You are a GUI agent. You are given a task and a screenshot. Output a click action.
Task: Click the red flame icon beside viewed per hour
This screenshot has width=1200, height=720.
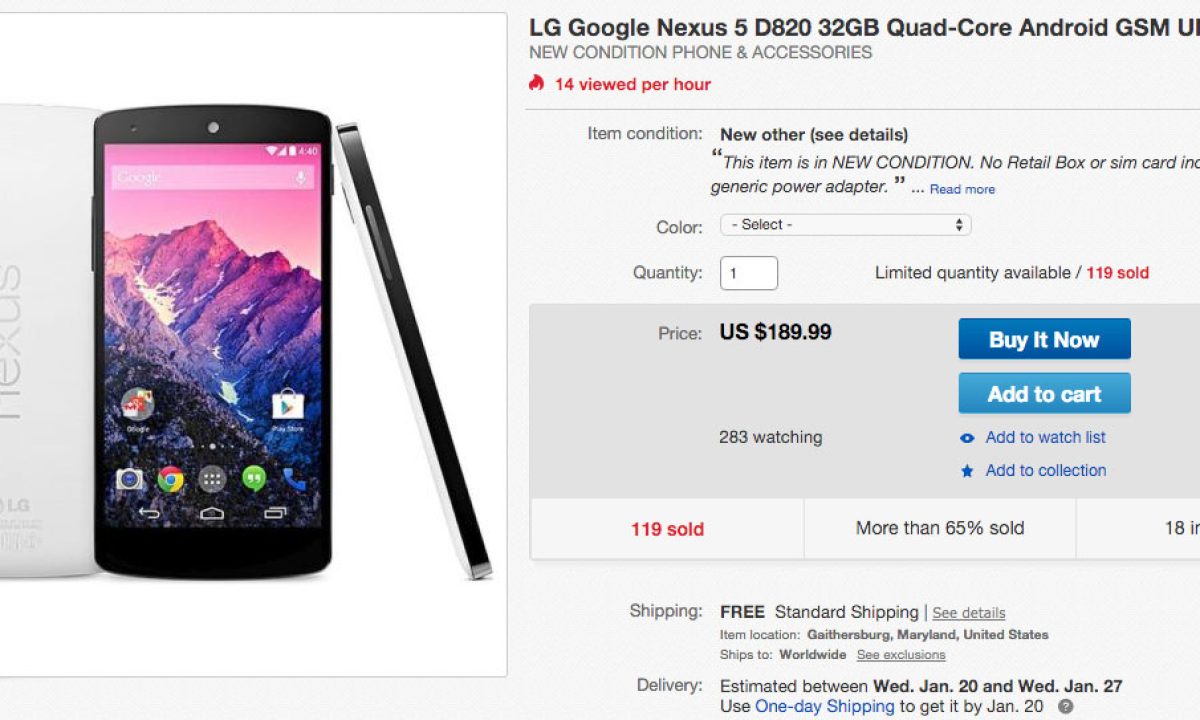click(x=537, y=83)
